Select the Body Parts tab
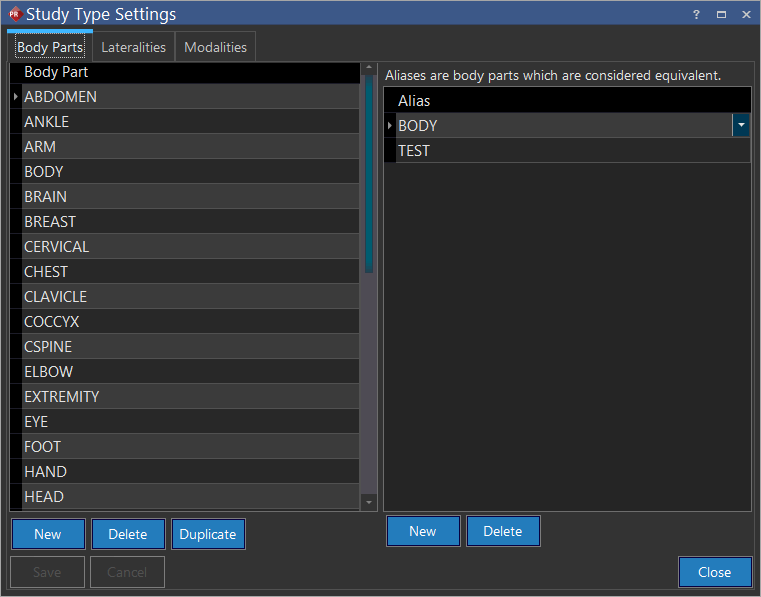 pos(50,47)
